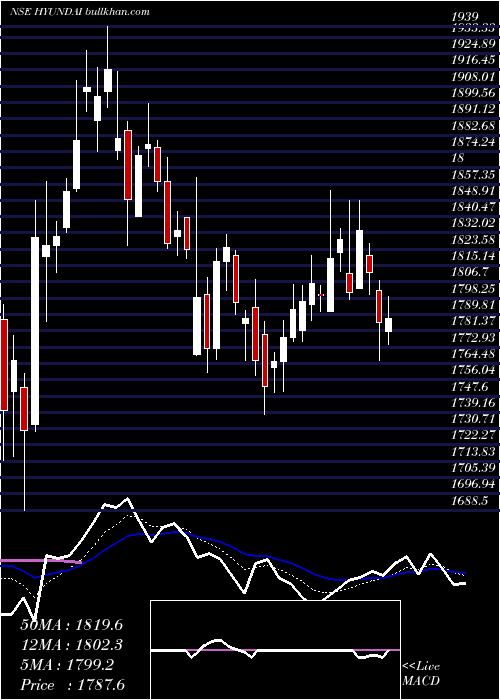
Task: Select the 50MA : 1819.6 readout
Action: coord(72,625)
